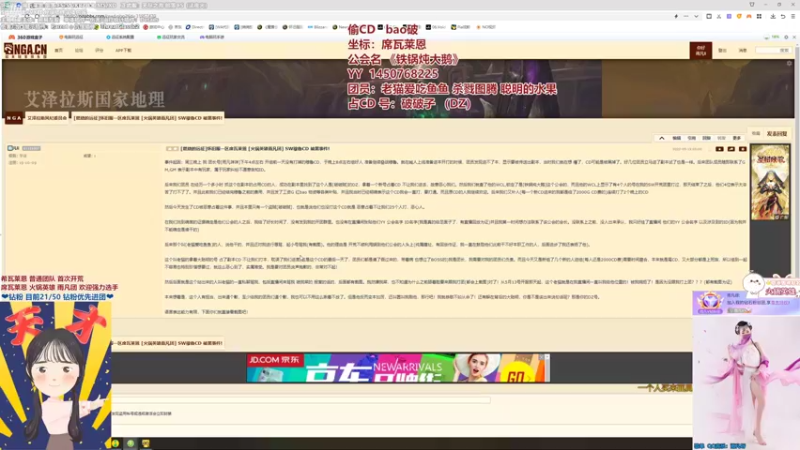Open the 艾泽拉斯国家地理 breadcrumb tab

(x=47, y=118)
